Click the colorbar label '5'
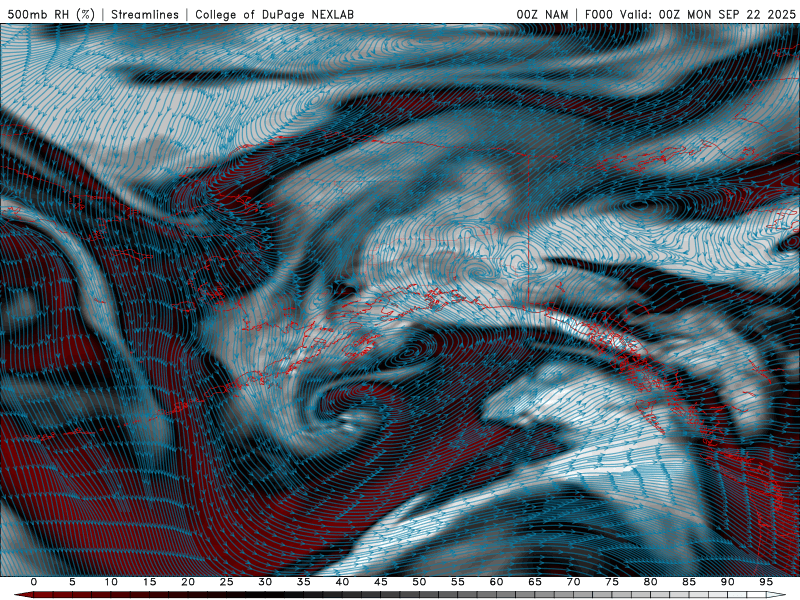This screenshot has height=600, width=800. coord(72,582)
